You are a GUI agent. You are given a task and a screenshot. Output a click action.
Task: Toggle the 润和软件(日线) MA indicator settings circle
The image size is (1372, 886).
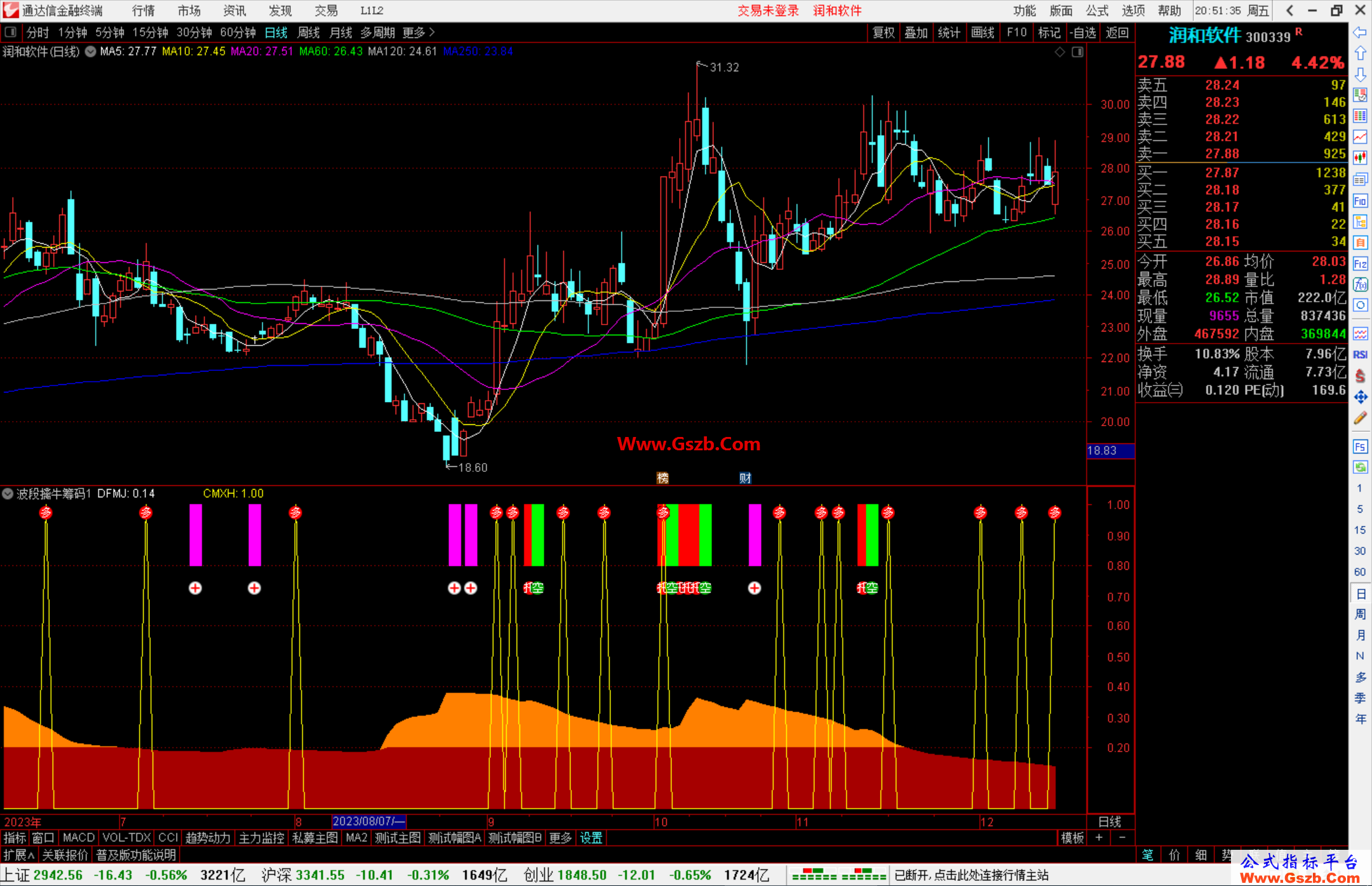[x=90, y=51]
